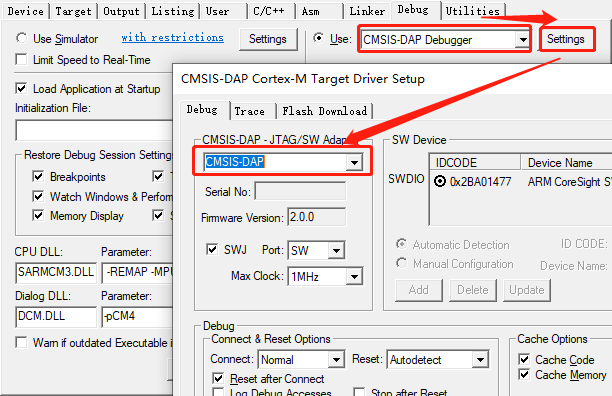Switch to the Asm tab
This screenshot has width=612, height=396.
coord(311,11)
